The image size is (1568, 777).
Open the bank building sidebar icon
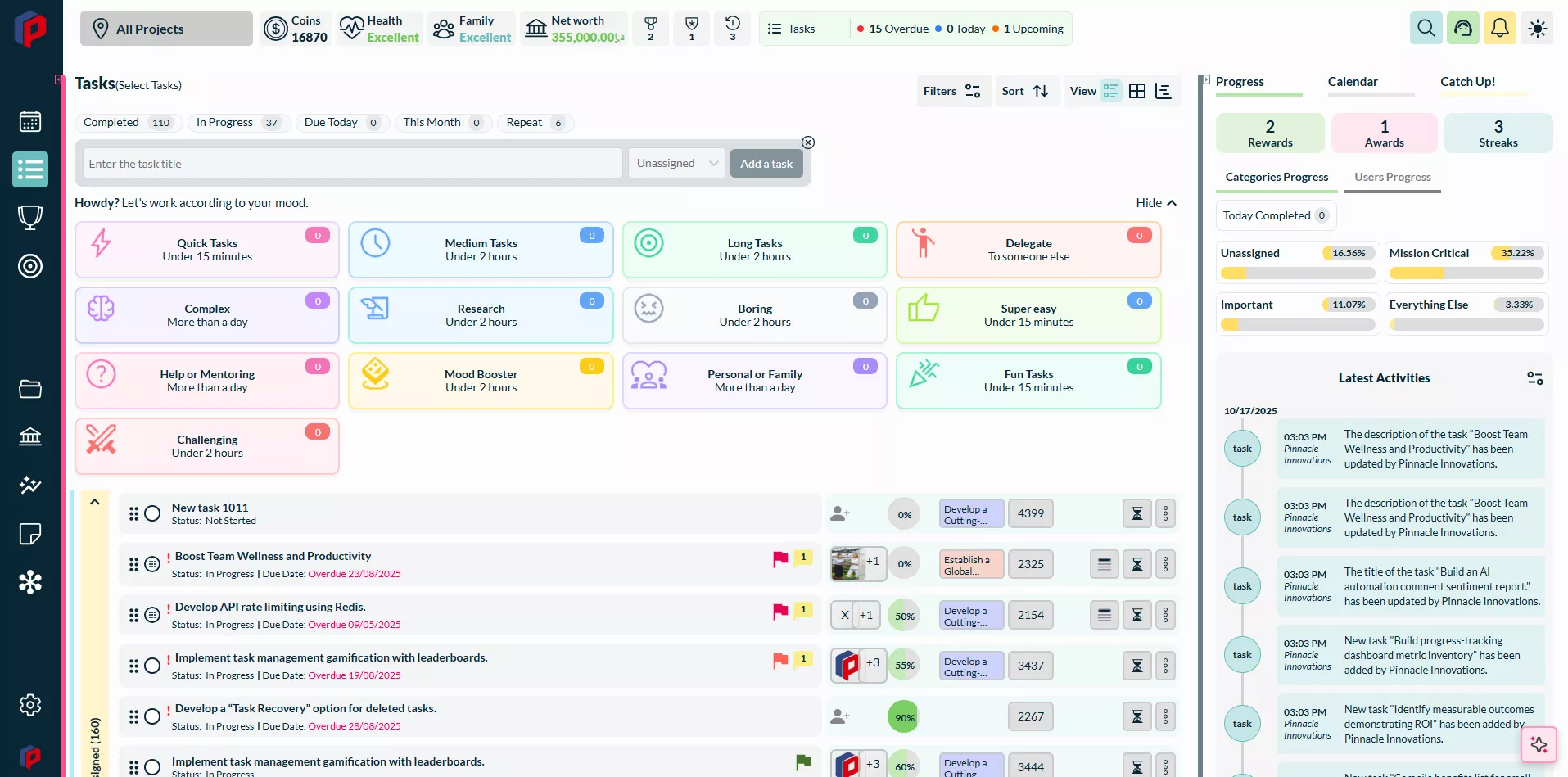point(30,436)
